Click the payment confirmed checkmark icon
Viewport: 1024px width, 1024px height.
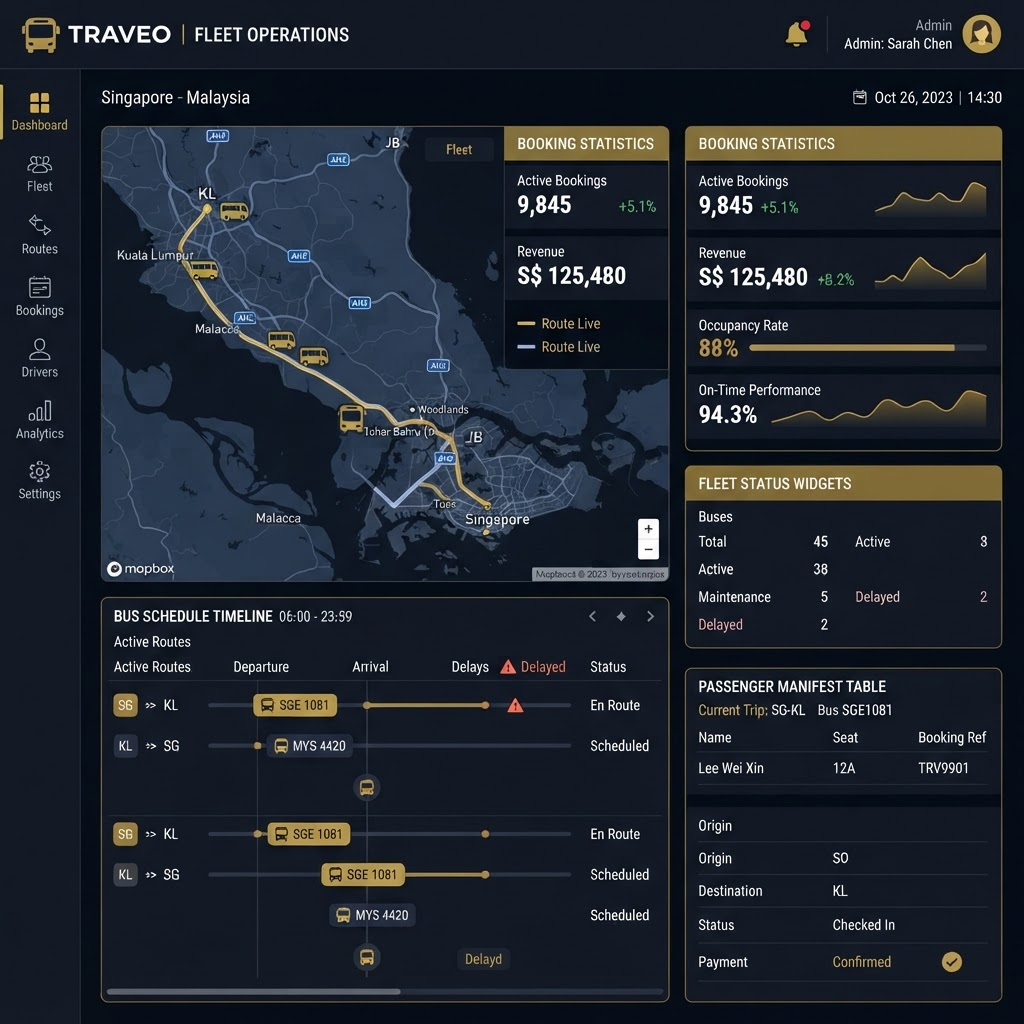tap(952, 961)
